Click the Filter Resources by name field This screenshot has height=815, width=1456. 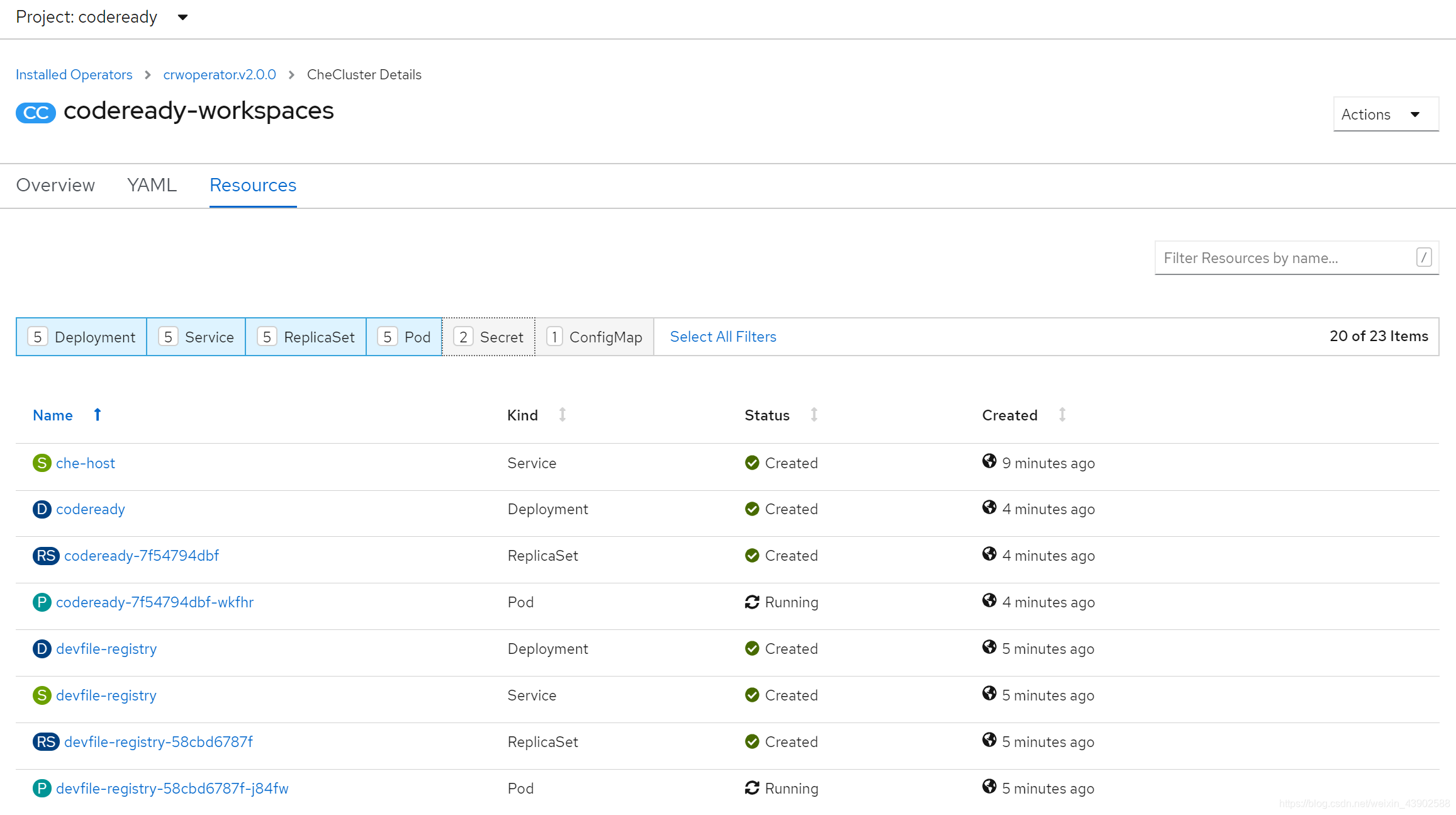tap(1297, 258)
